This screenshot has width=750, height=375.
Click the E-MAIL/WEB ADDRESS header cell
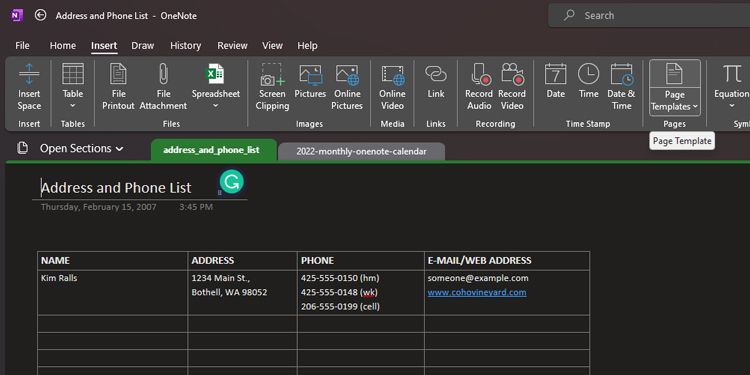(x=507, y=261)
